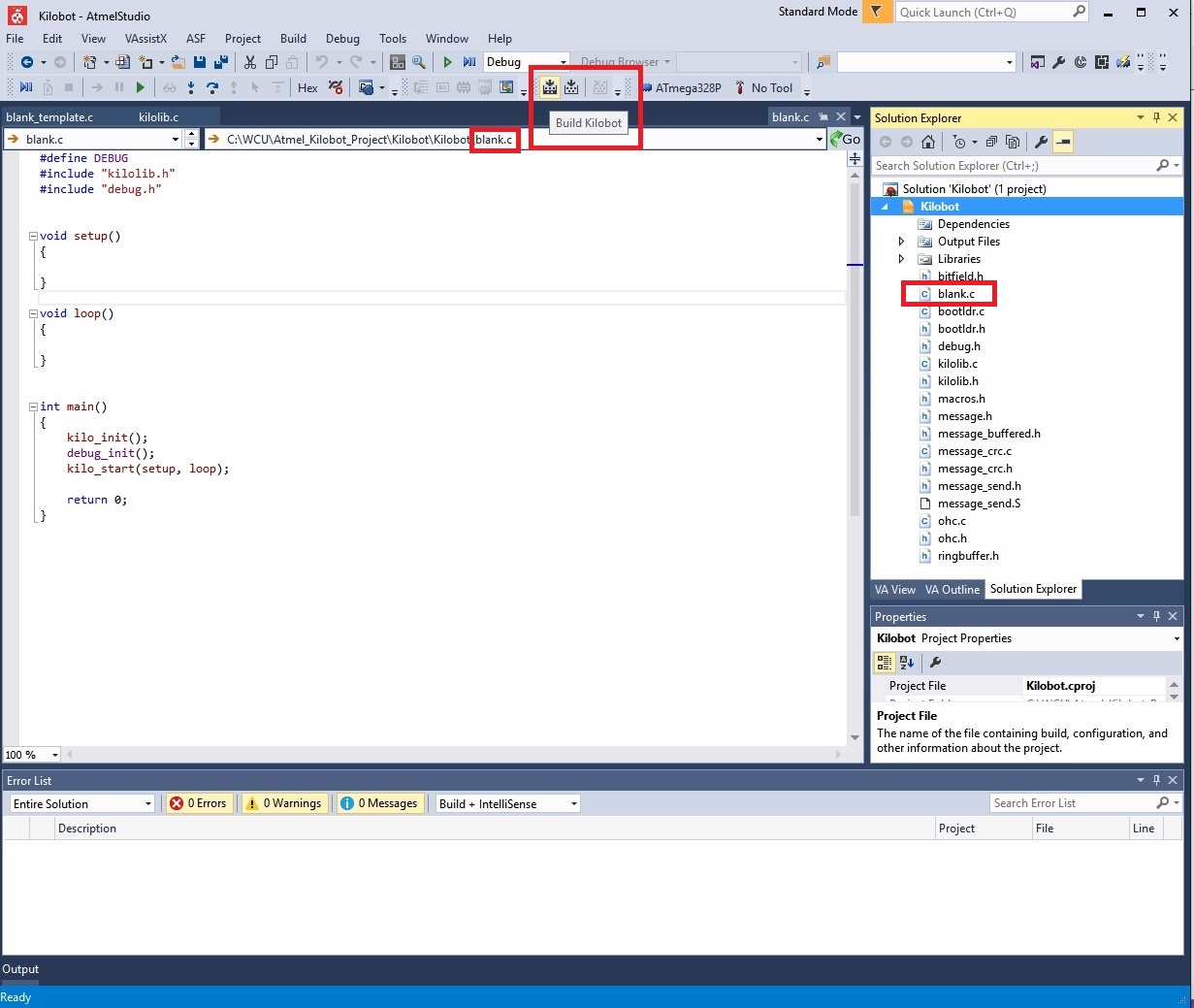Viewport: 1194px width, 1008px height.
Task: Open the Debug menu
Action: click(342, 39)
